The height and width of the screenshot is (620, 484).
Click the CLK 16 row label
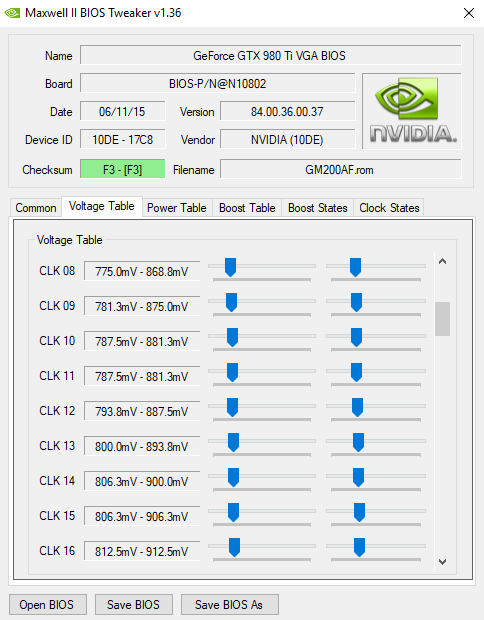(x=57, y=551)
